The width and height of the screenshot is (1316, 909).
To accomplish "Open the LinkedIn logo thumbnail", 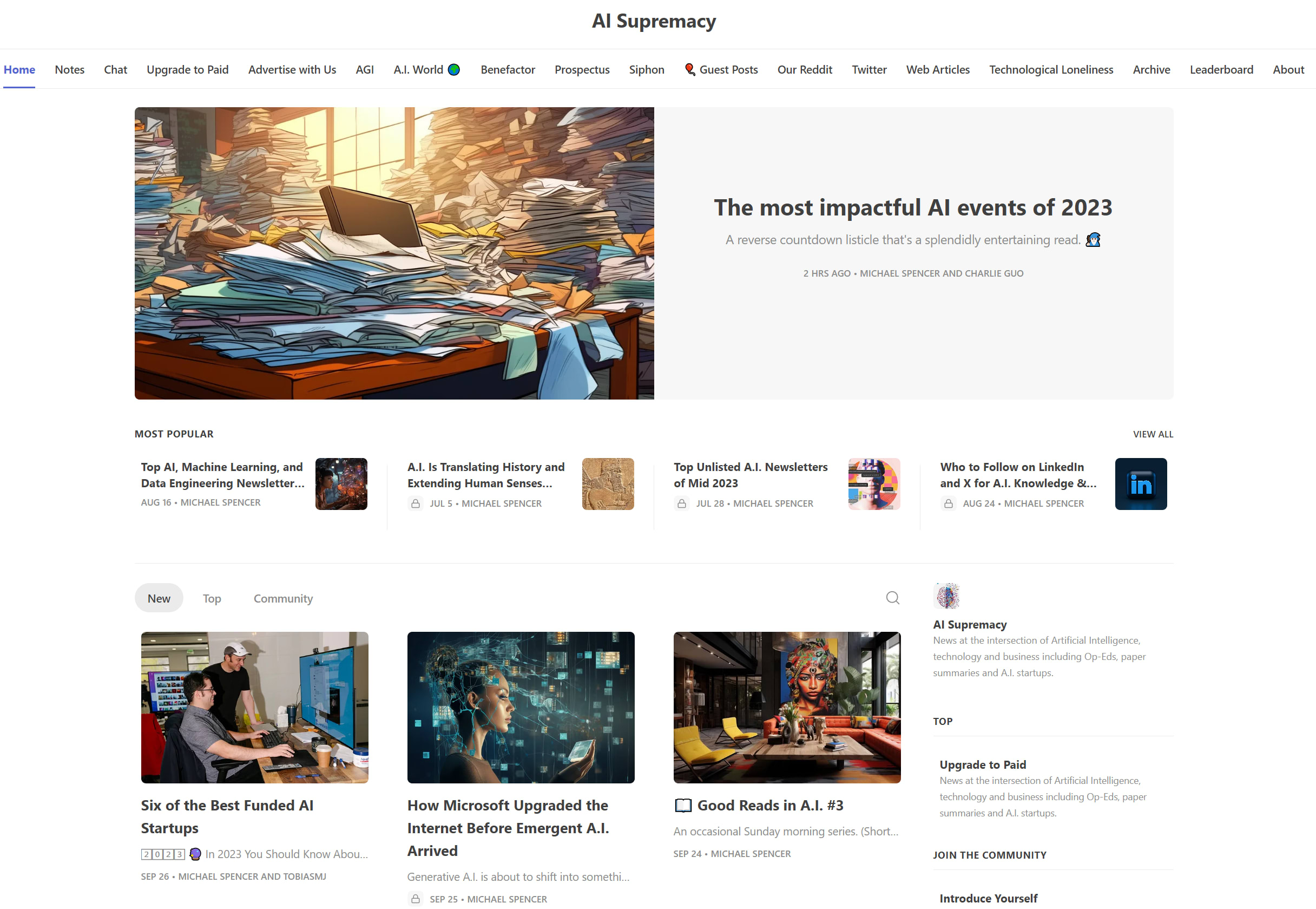I will 1141,484.
